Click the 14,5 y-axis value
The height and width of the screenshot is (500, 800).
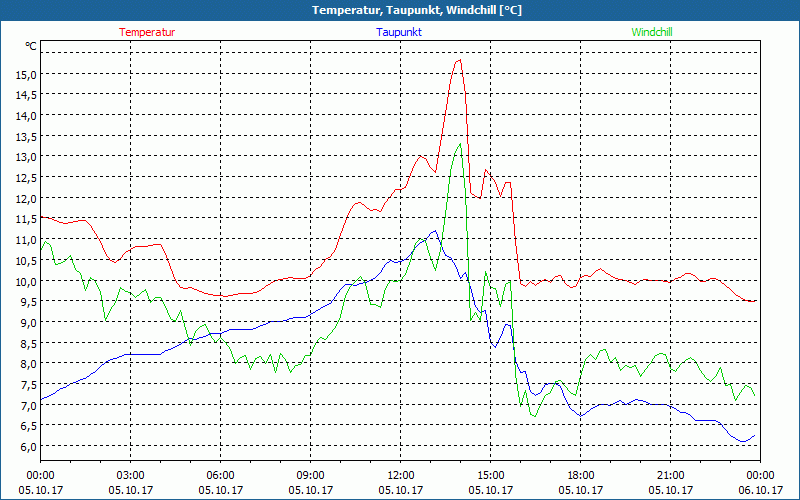coord(26,95)
